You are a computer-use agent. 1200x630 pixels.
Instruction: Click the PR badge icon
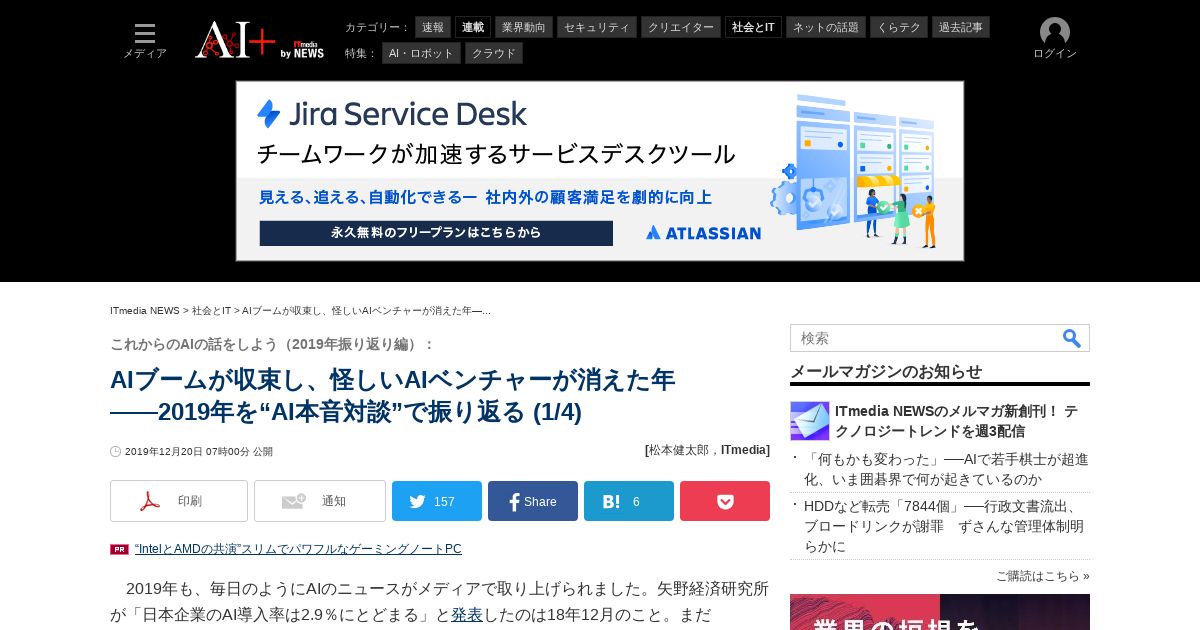(119, 549)
